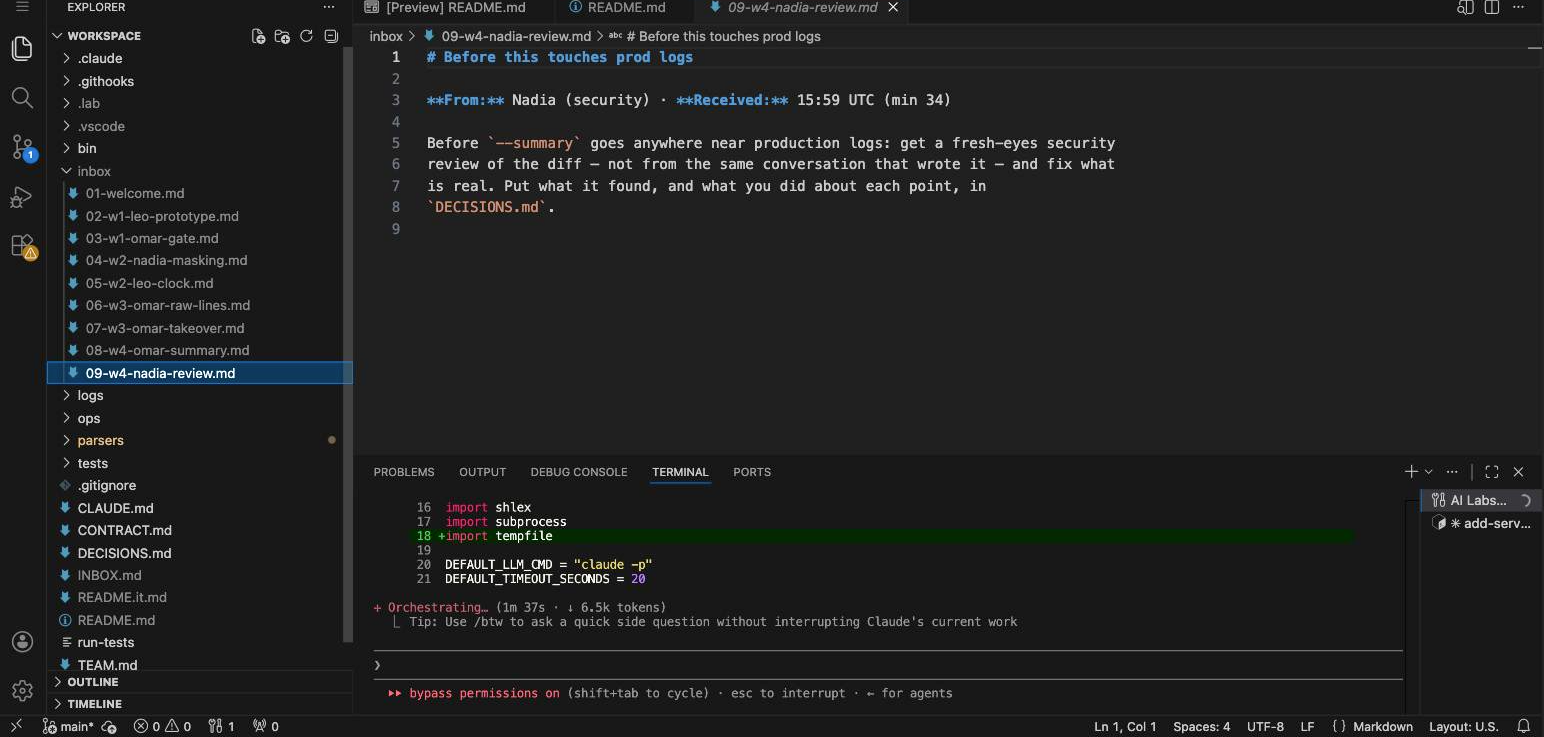This screenshot has height=737, width=1544.
Task: Toggle maximized panel size
Action: (x=1492, y=472)
